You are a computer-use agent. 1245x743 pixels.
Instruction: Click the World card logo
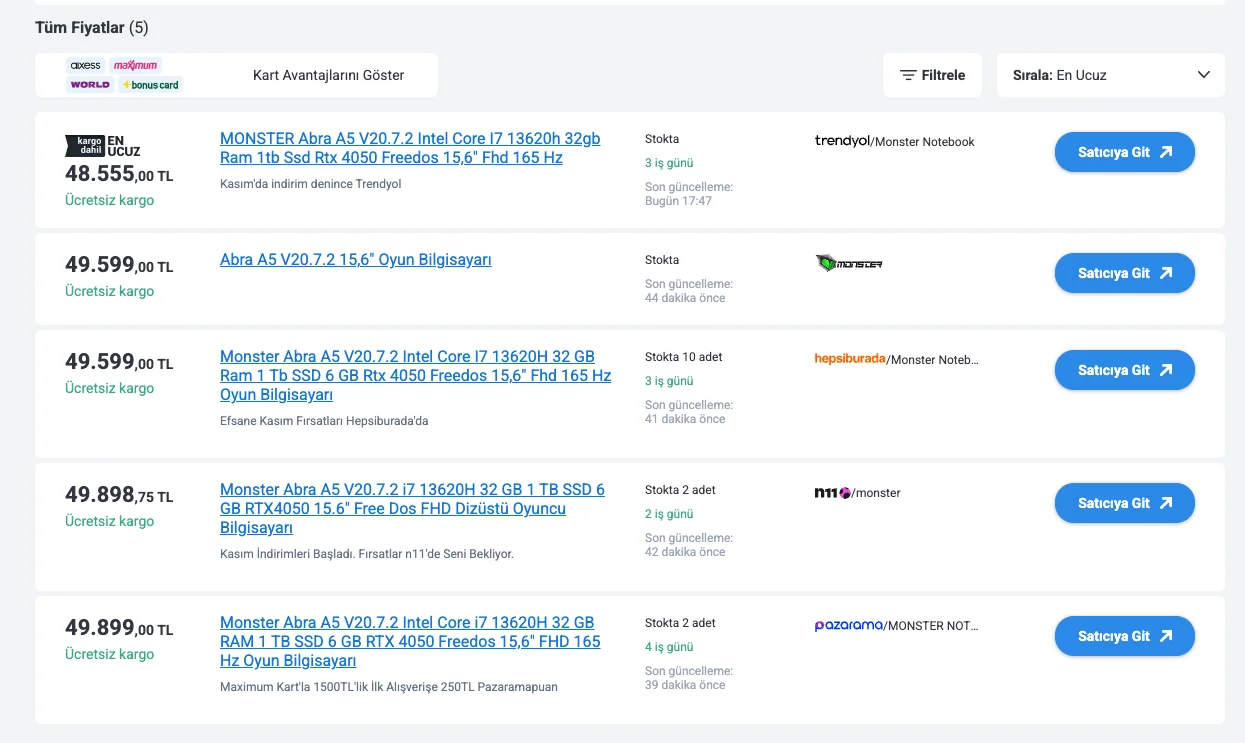[90, 85]
